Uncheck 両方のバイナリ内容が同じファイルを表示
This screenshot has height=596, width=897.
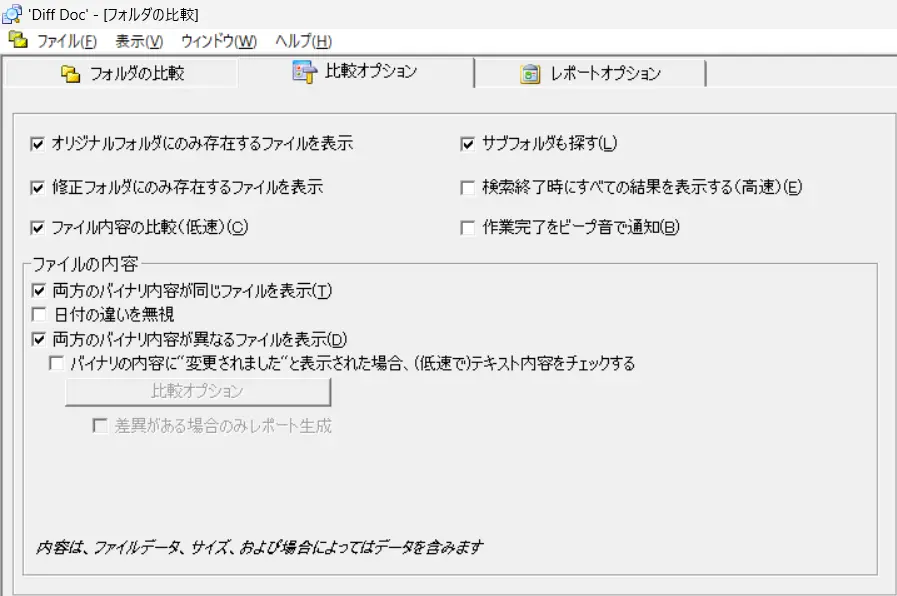[38, 290]
